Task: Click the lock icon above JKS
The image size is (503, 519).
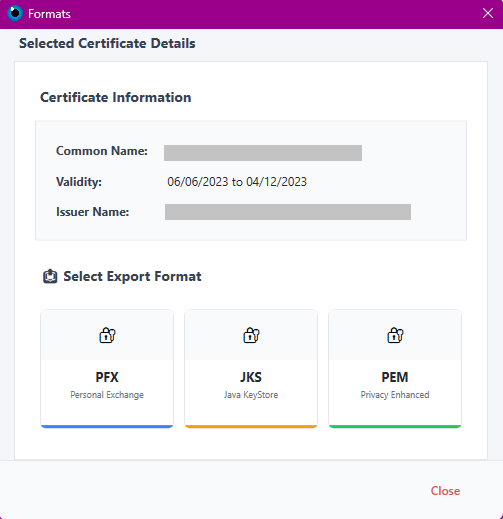Action: [x=251, y=335]
